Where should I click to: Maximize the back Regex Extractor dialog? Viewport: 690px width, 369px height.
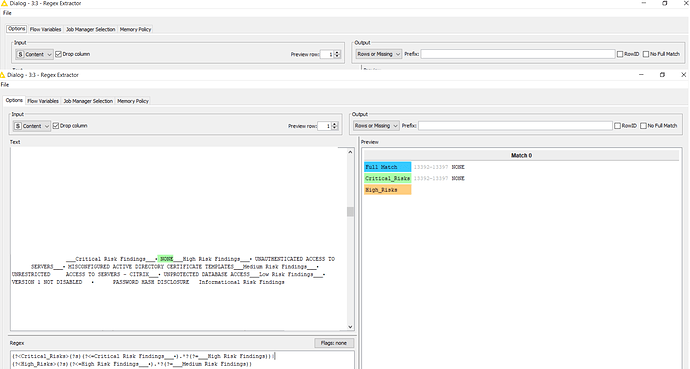664,3
